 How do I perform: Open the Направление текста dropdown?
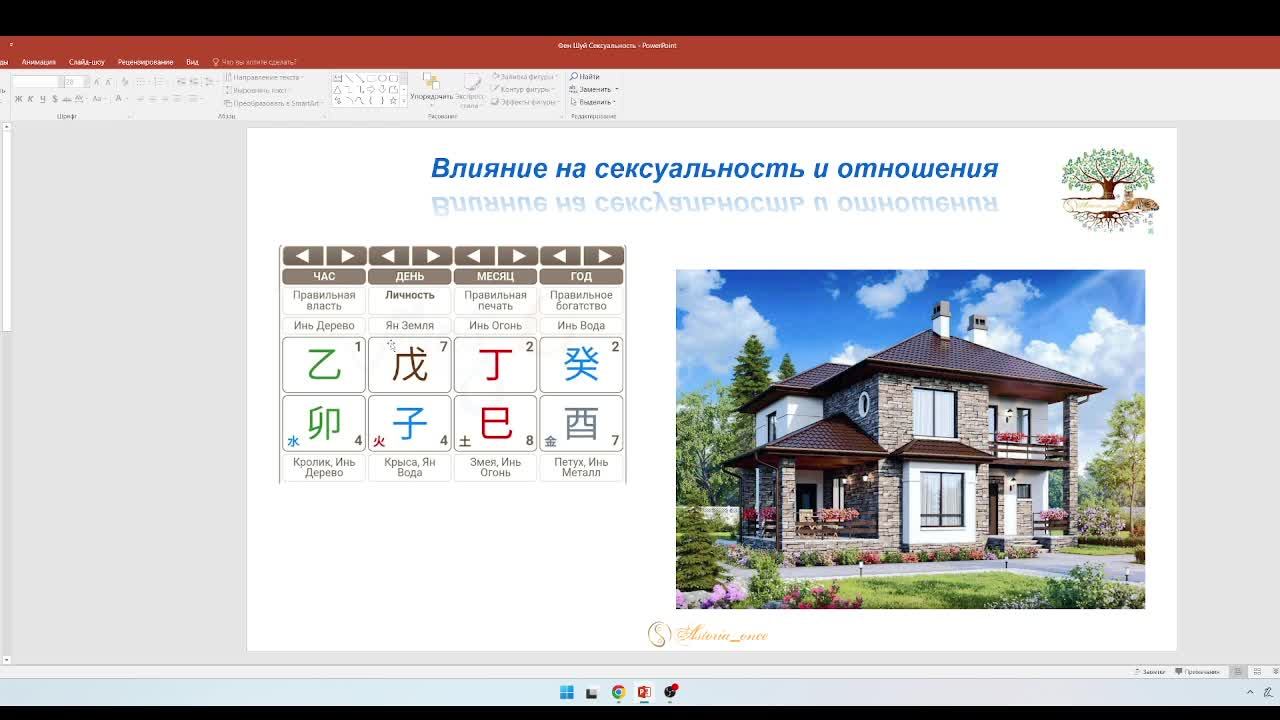[x=264, y=77]
